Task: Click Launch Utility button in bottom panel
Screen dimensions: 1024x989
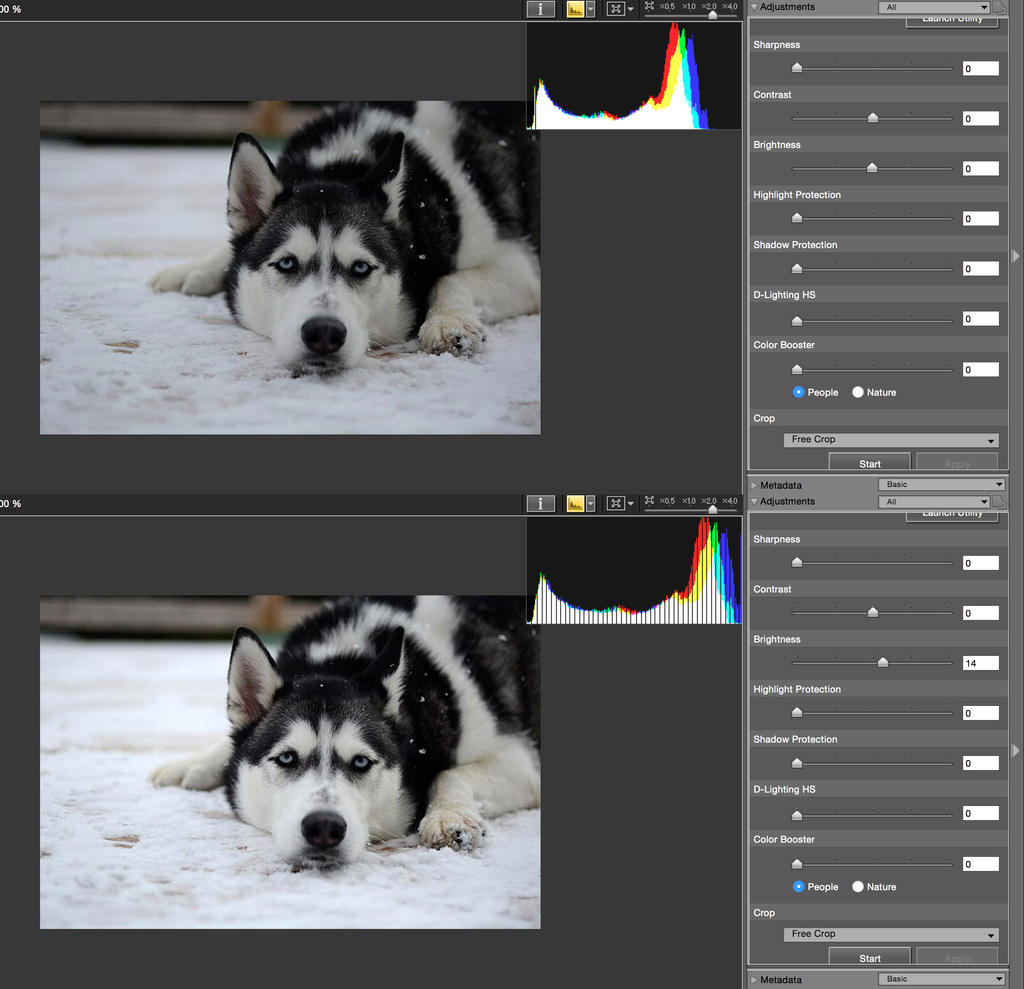Action: click(951, 515)
